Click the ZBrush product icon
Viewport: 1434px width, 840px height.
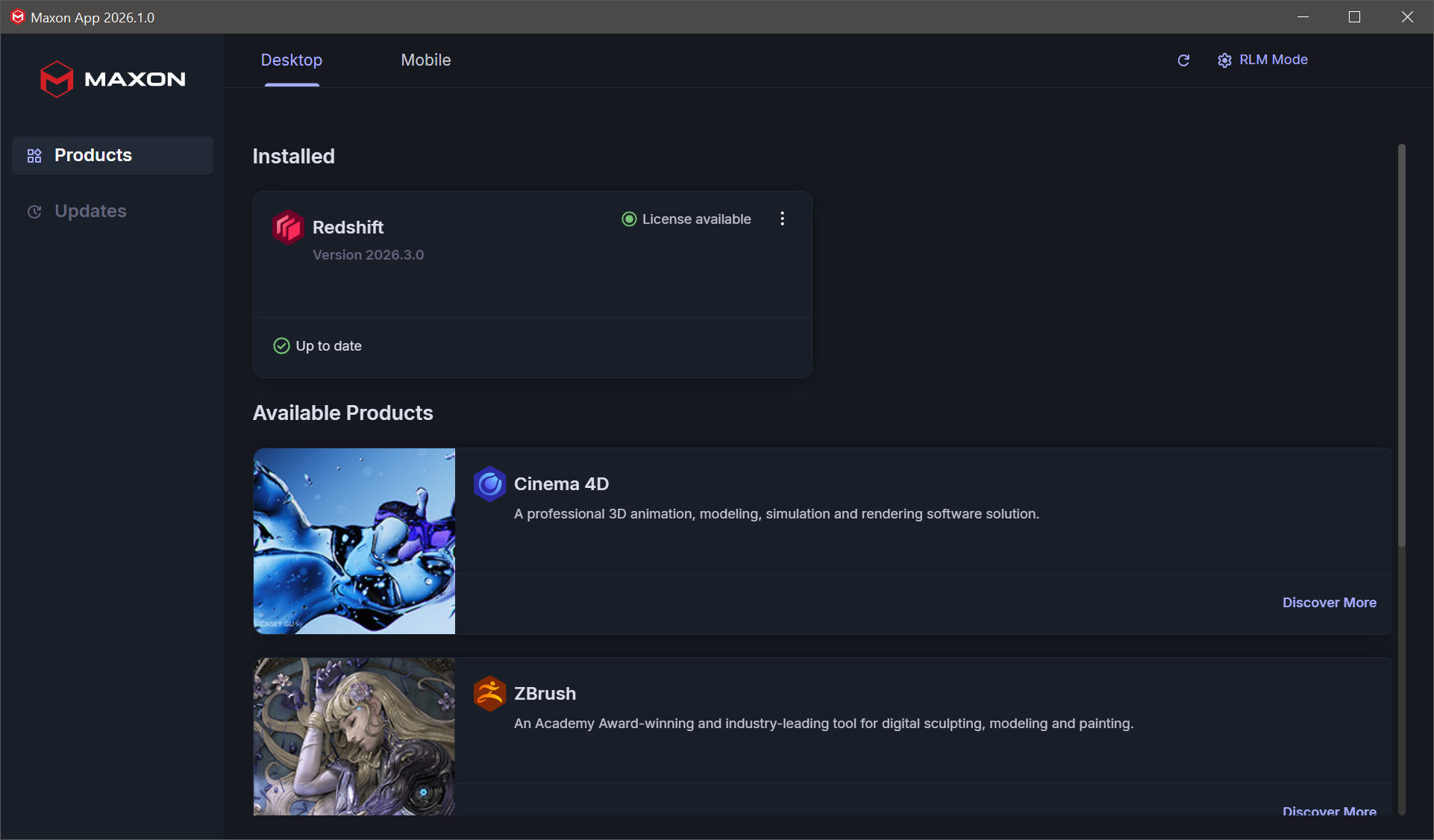click(490, 694)
